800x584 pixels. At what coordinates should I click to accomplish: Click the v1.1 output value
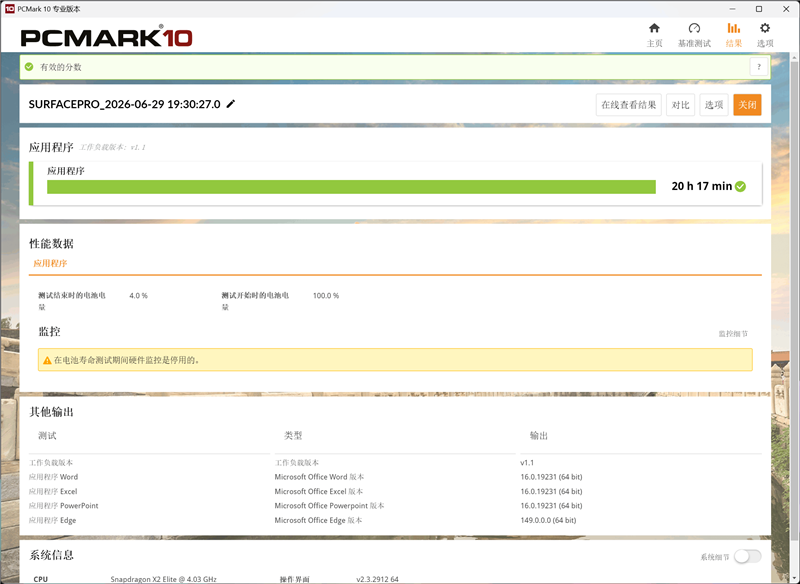(x=527, y=463)
